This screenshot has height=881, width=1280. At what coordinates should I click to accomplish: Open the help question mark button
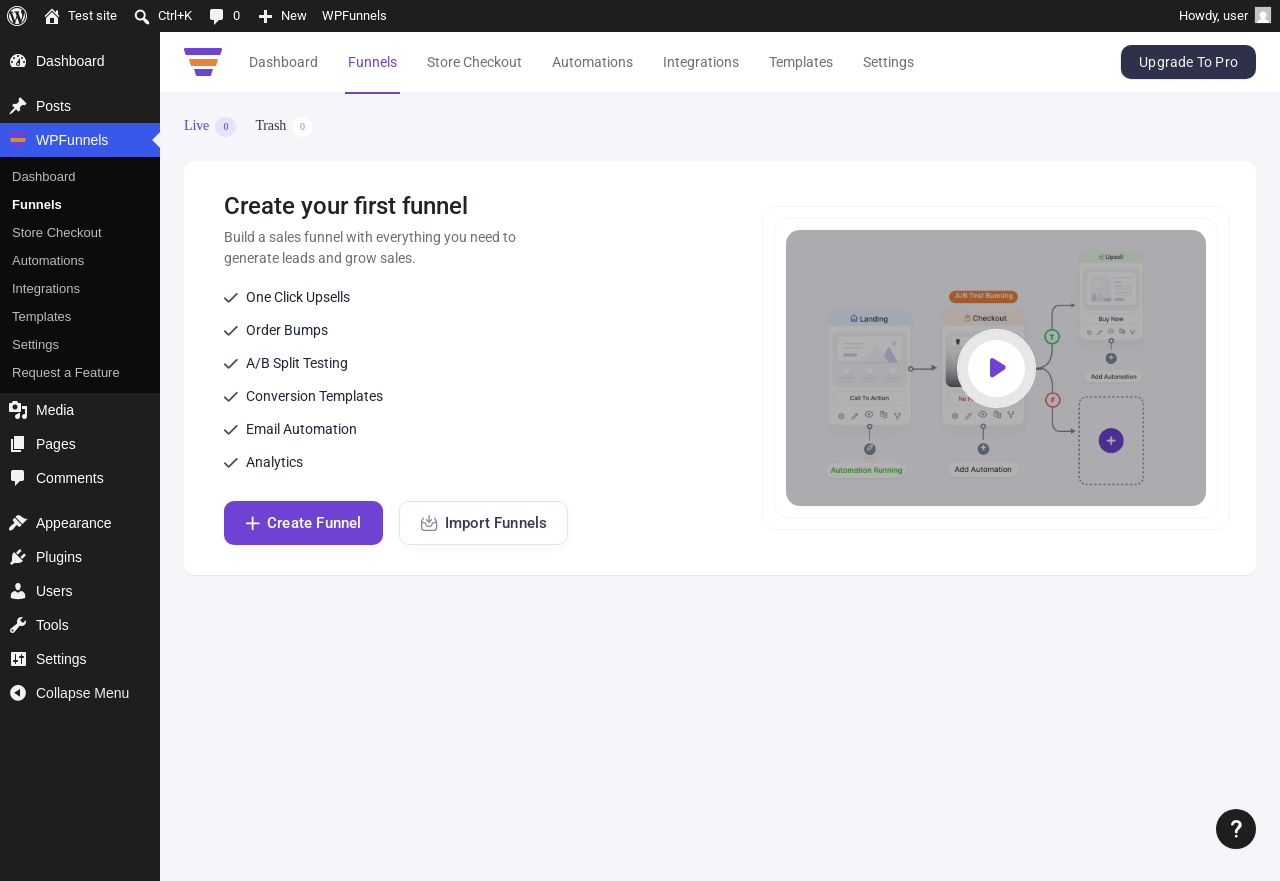click(x=1236, y=829)
